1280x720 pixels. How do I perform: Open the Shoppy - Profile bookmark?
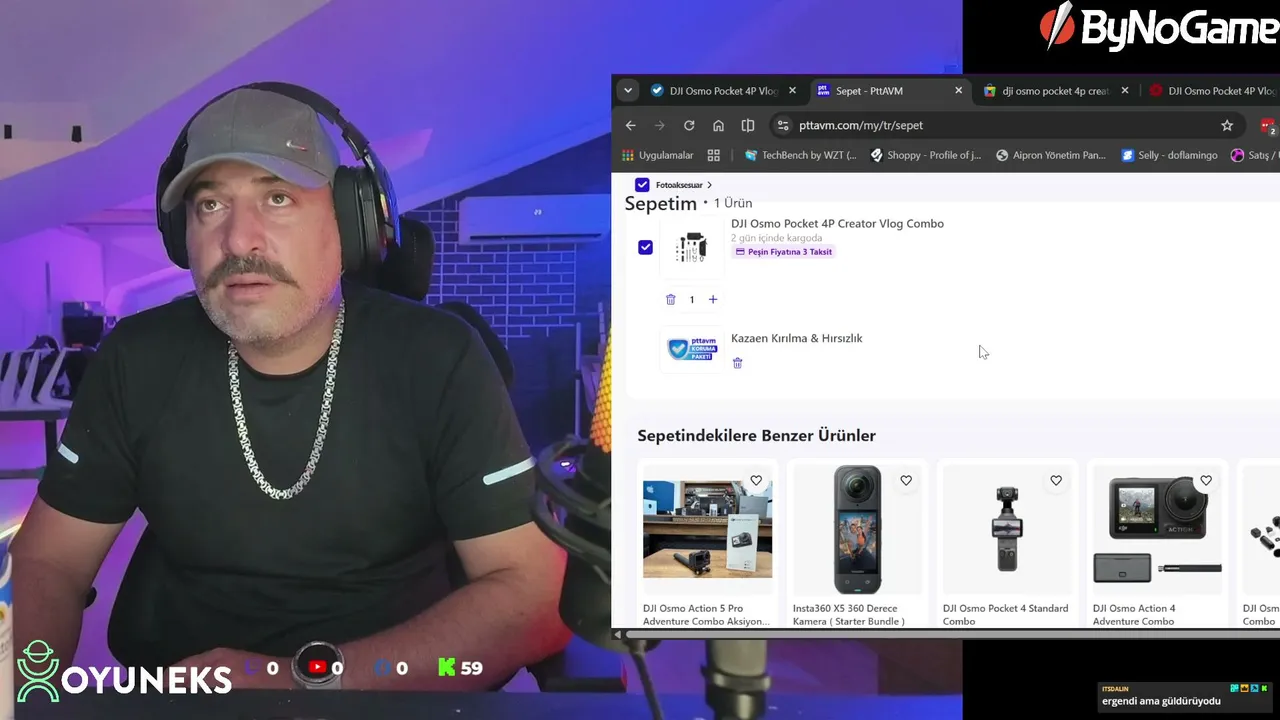click(x=926, y=155)
